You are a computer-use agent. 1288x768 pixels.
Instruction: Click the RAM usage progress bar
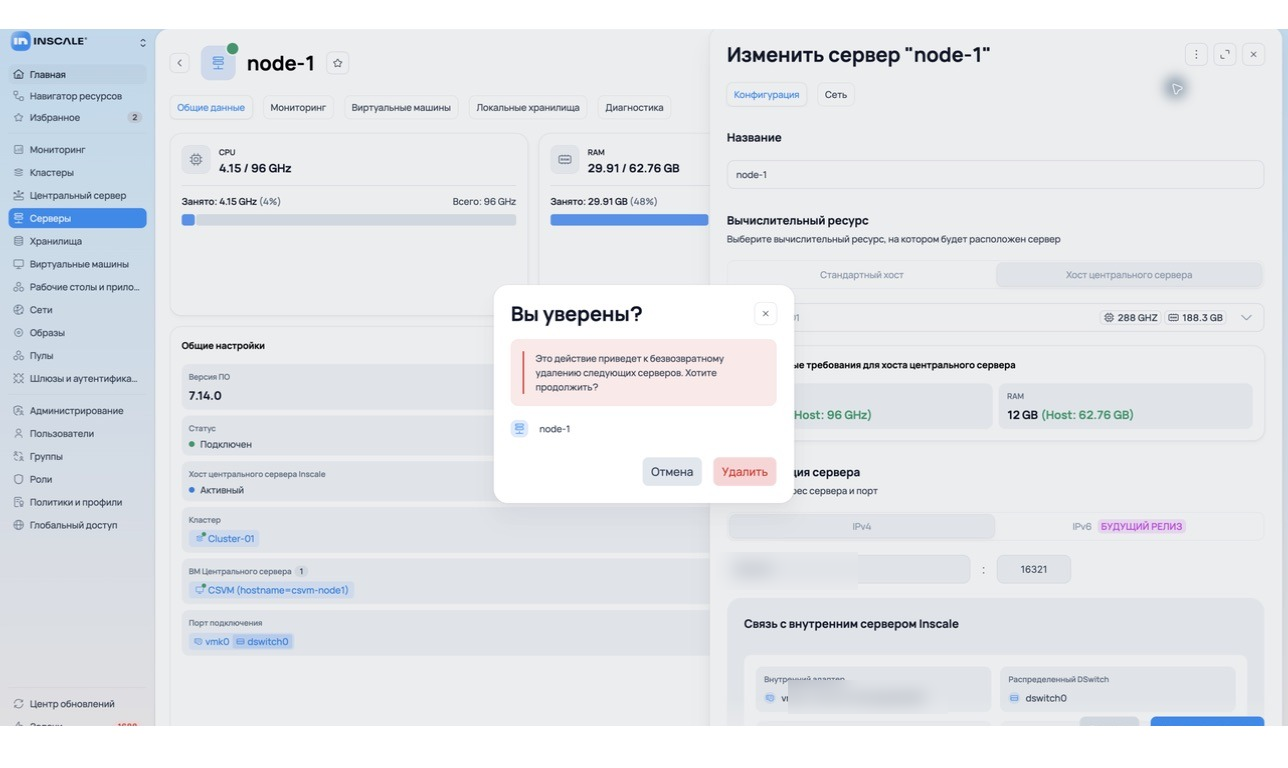coord(629,220)
